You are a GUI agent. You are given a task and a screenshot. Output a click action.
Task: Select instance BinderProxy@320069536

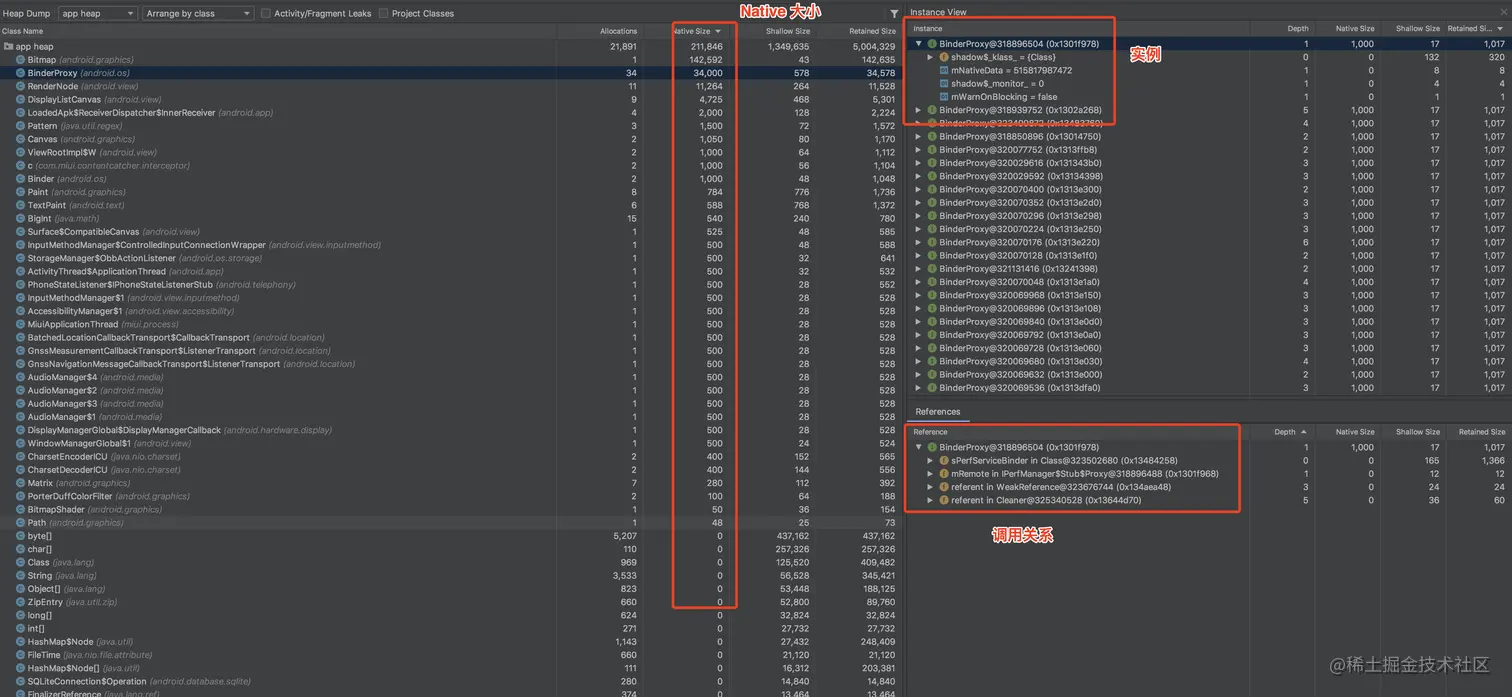coord(1208,387)
